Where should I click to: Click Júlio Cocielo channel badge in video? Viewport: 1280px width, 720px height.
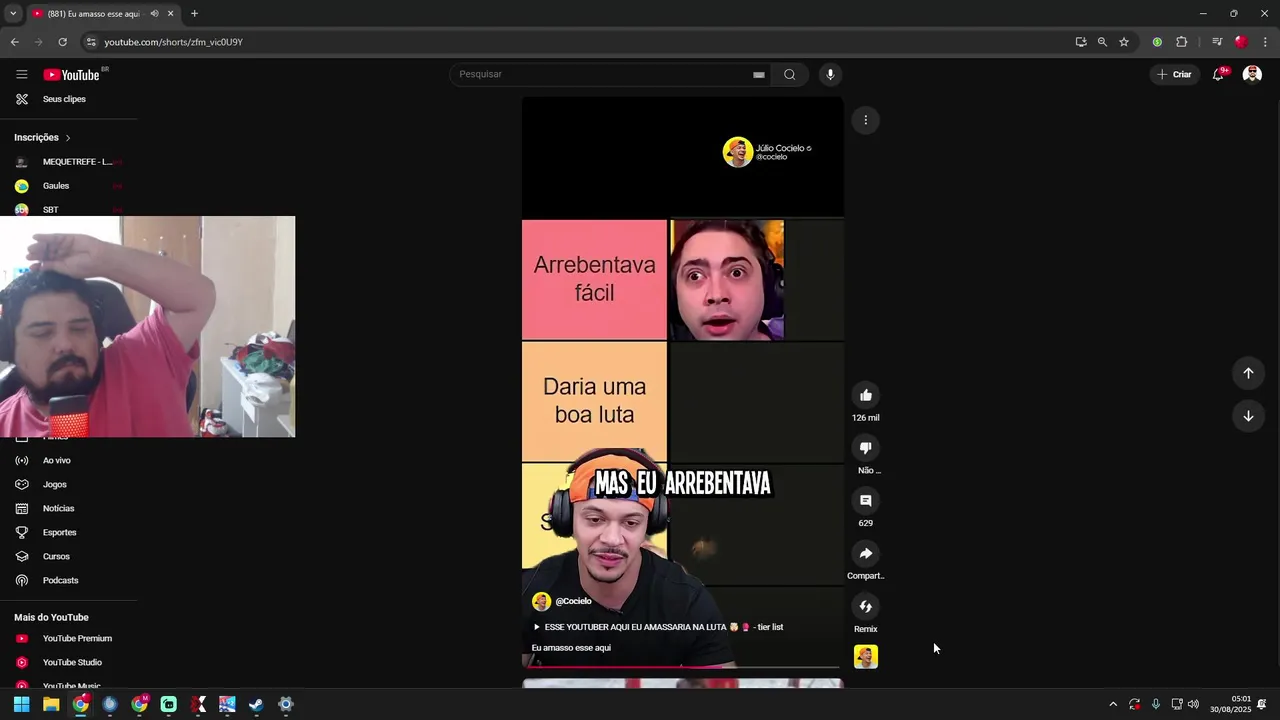pyautogui.click(x=767, y=152)
